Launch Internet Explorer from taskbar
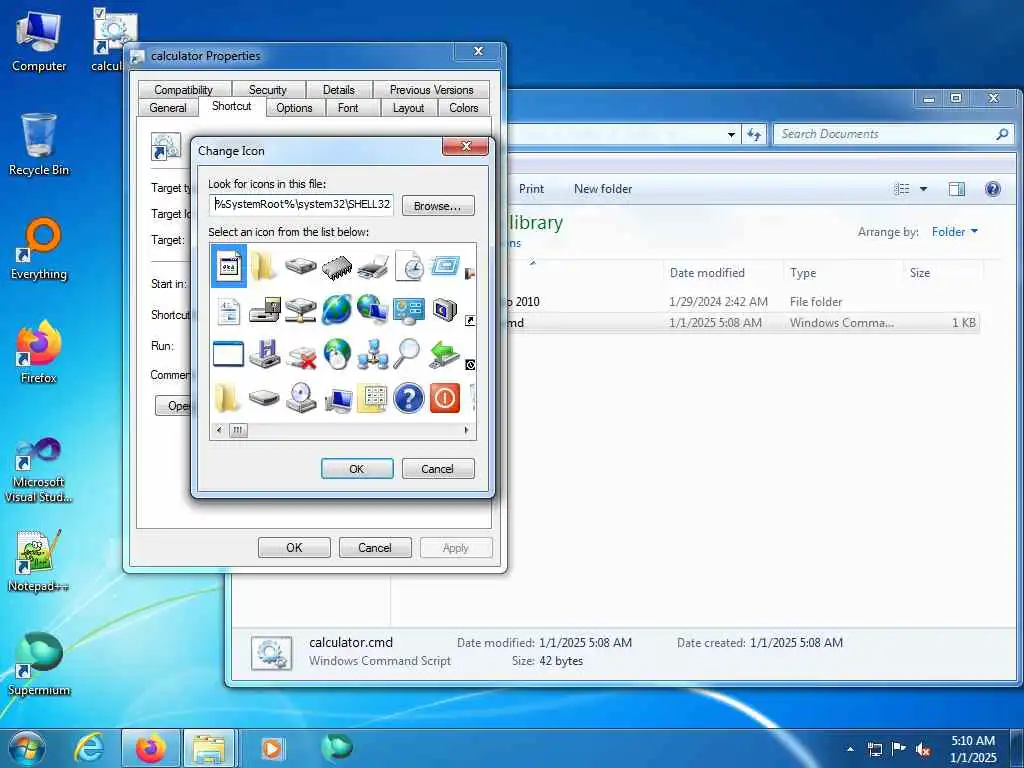 point(89,748)
